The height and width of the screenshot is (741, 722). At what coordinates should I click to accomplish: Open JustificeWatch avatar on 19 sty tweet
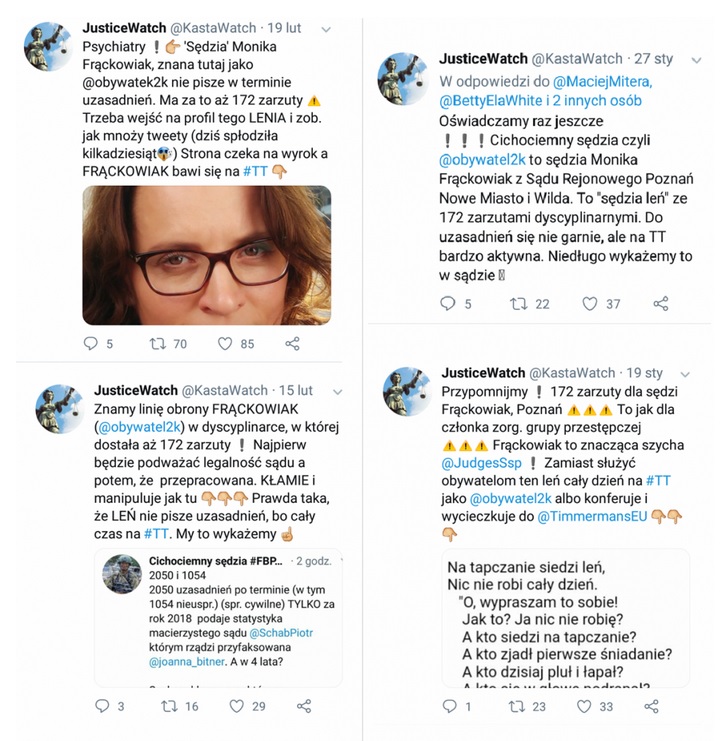tap(407, 391)
